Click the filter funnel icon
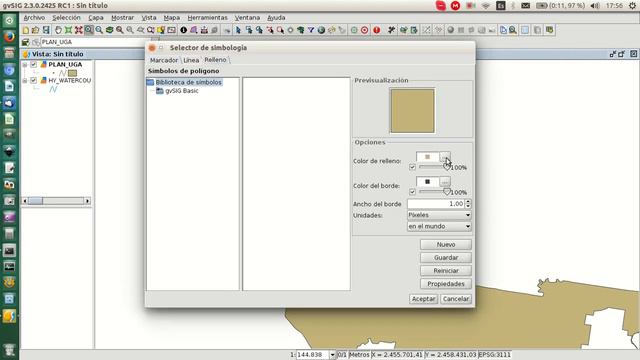Image resolution: width=640 pixels, height=360 pixels. pos(311,30)
